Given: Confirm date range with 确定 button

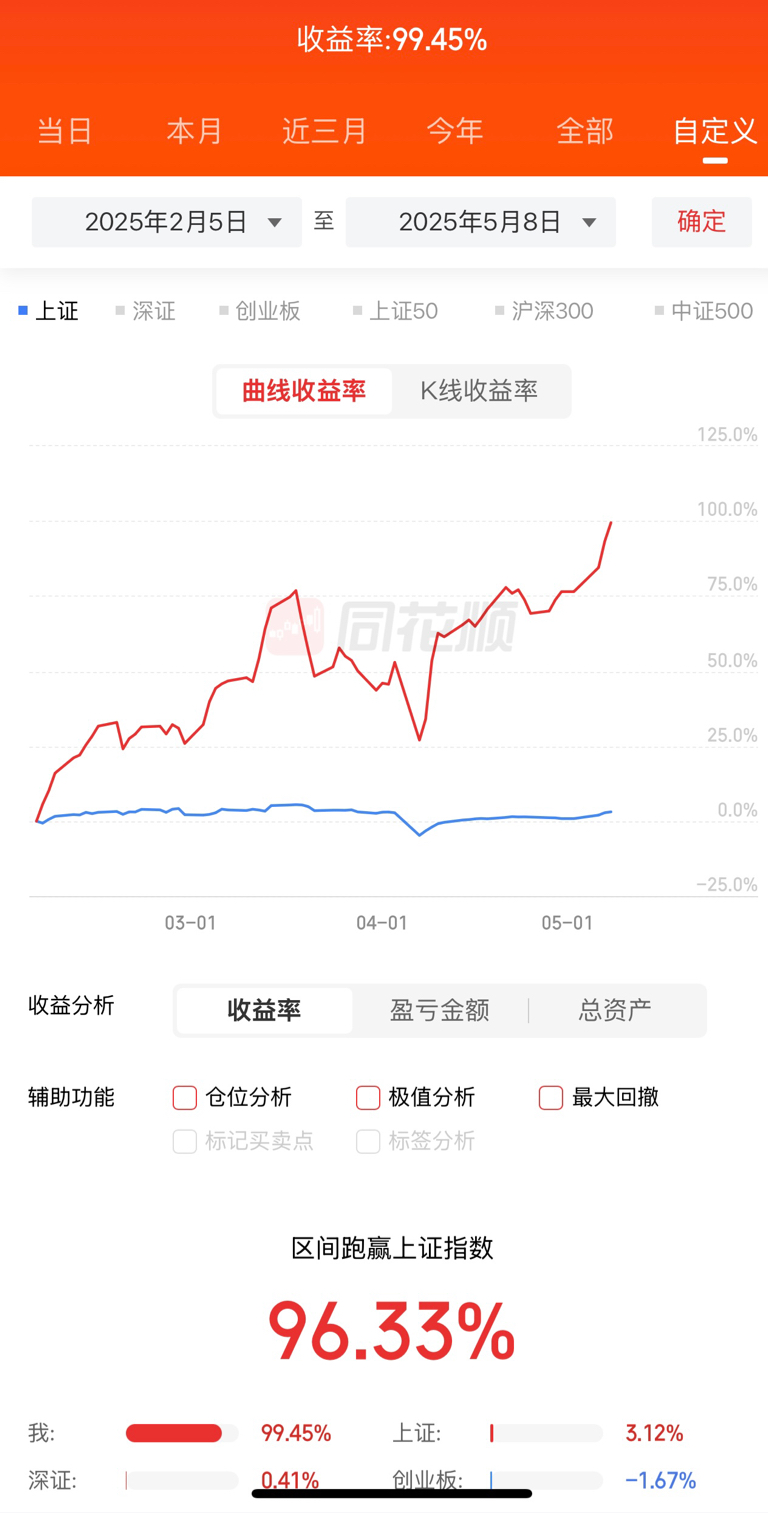Looking at the screenshot, I should [x=702, y=222].
